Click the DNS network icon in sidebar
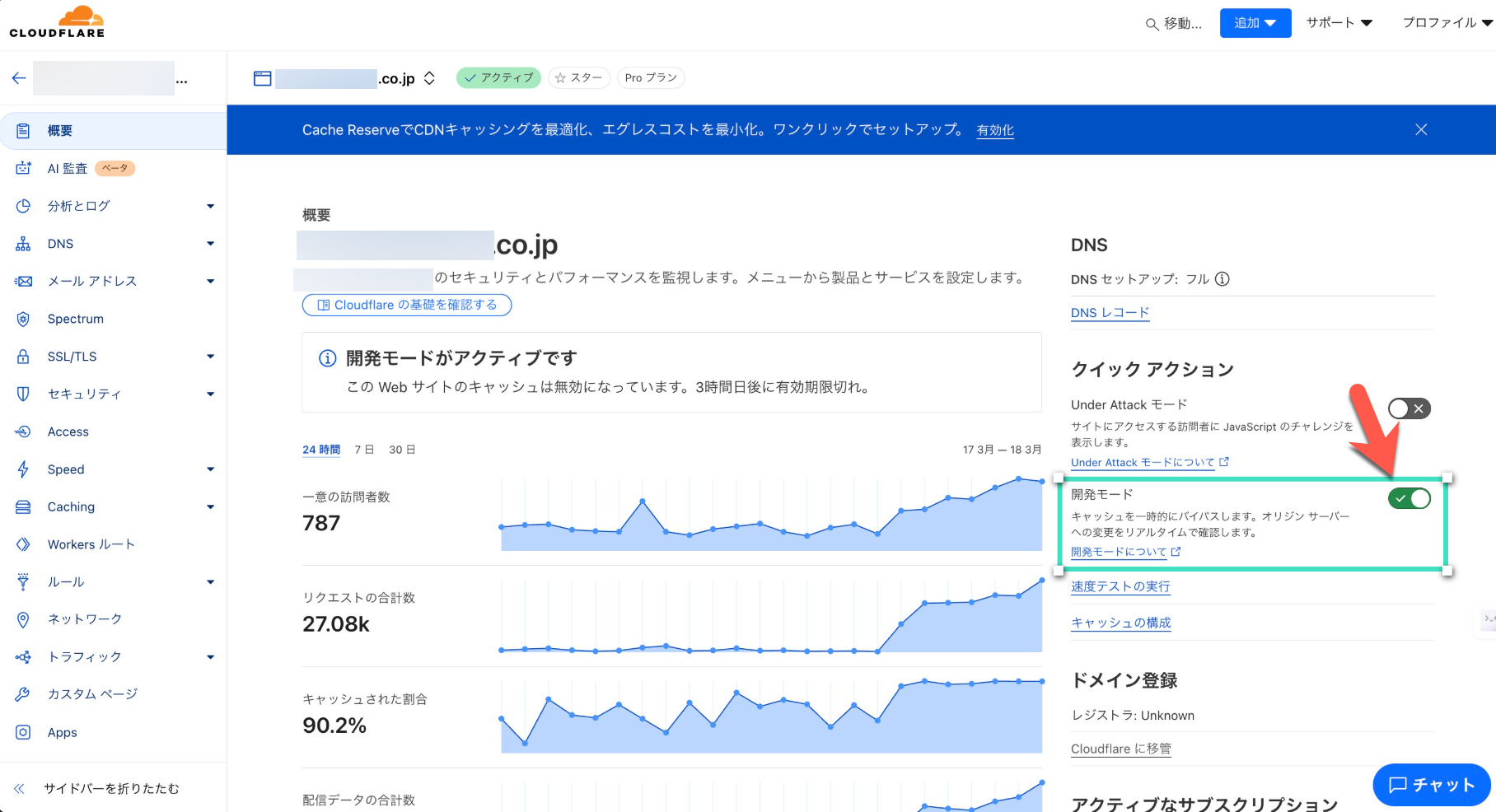This screenshot has height=812, width=1496. [23, 244]
